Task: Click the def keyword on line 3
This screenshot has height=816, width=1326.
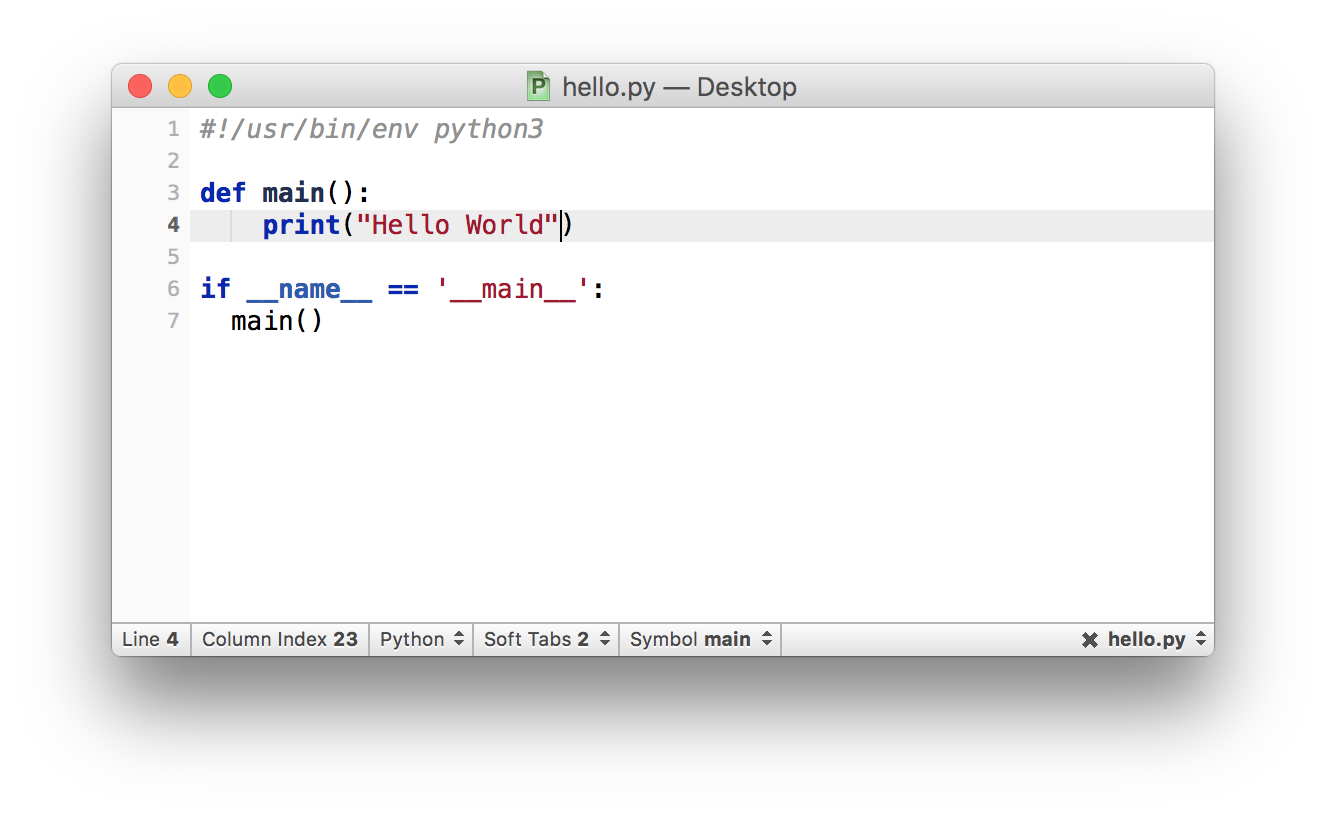Action: point(222,192)
